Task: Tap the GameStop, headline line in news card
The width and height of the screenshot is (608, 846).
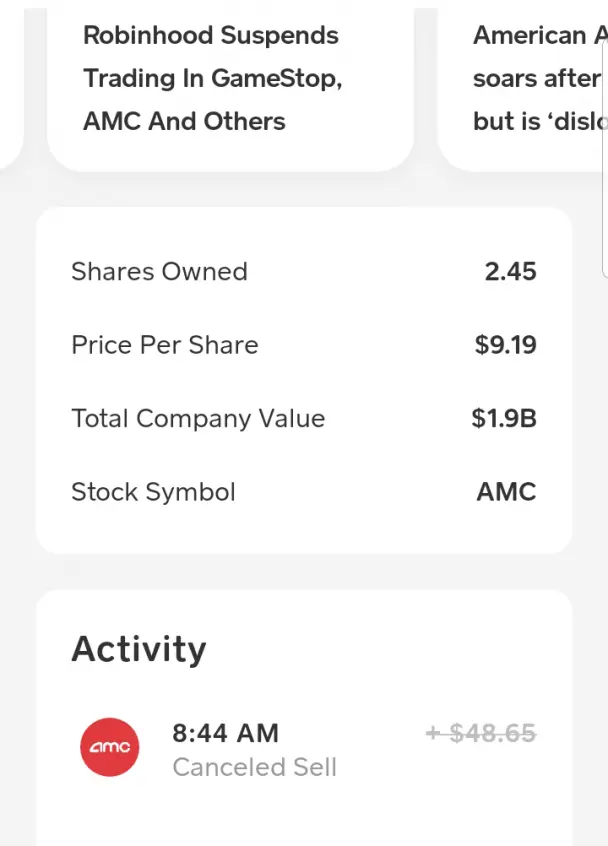Action: 213,78
